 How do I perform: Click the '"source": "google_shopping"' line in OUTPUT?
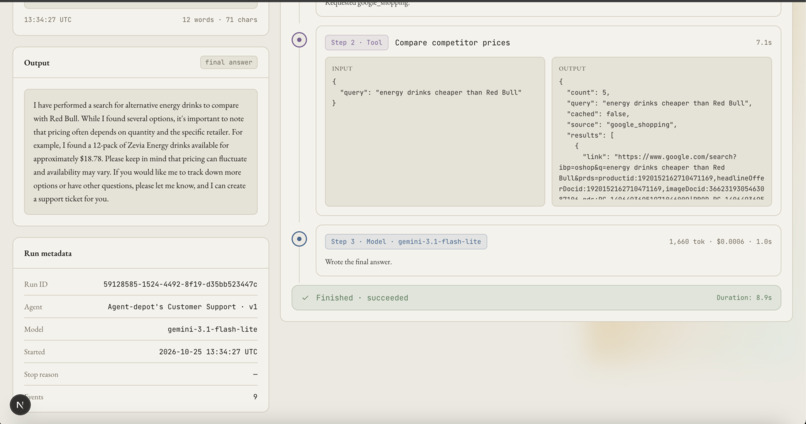622,125
